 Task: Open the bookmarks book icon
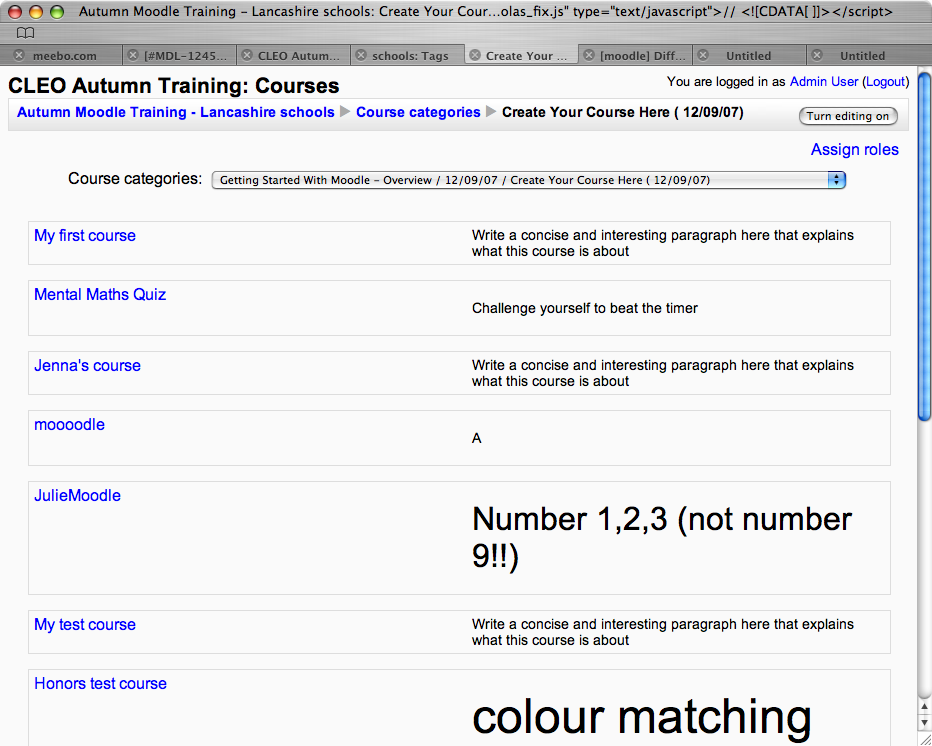pyautogui.click(x=25, y=33)
